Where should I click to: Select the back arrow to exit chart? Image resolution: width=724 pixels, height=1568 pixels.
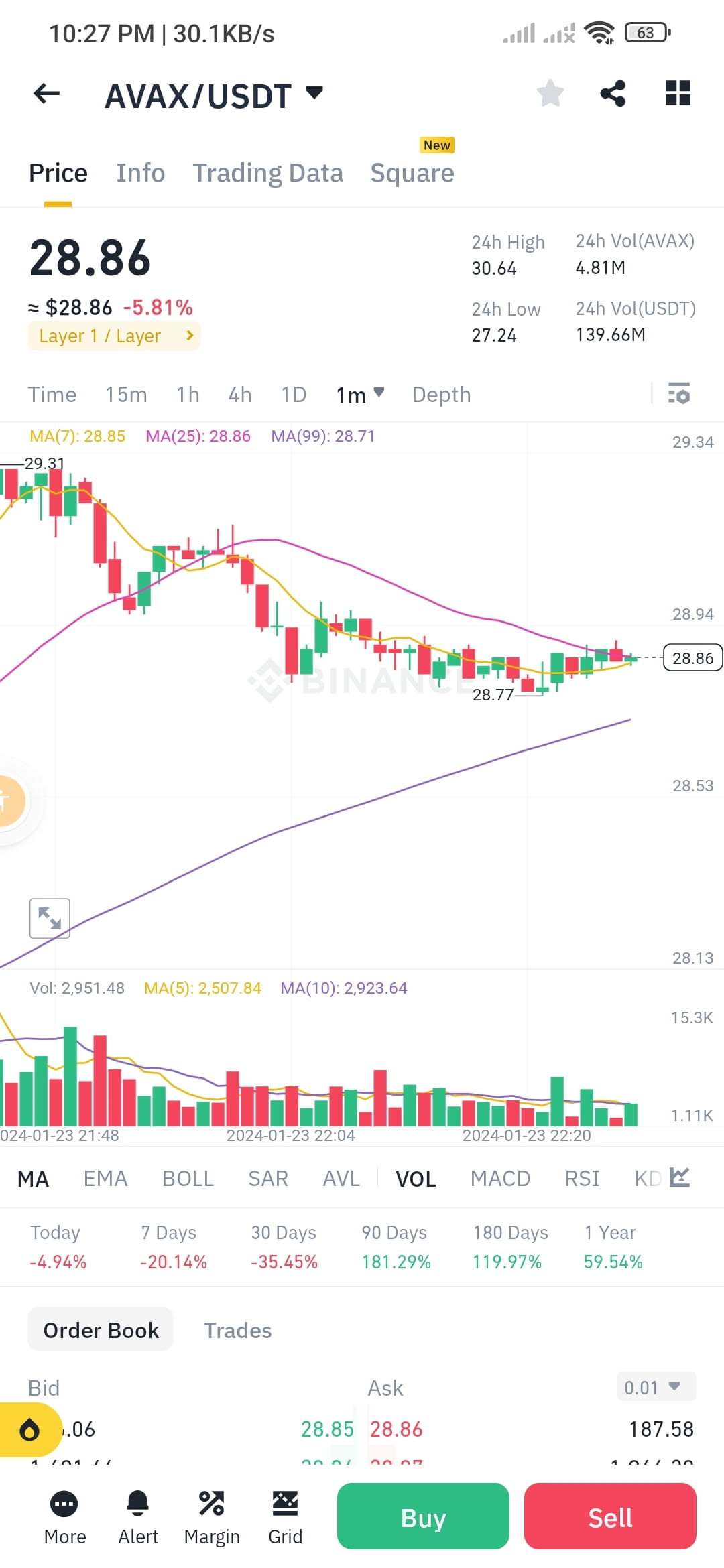click(46, 94)
